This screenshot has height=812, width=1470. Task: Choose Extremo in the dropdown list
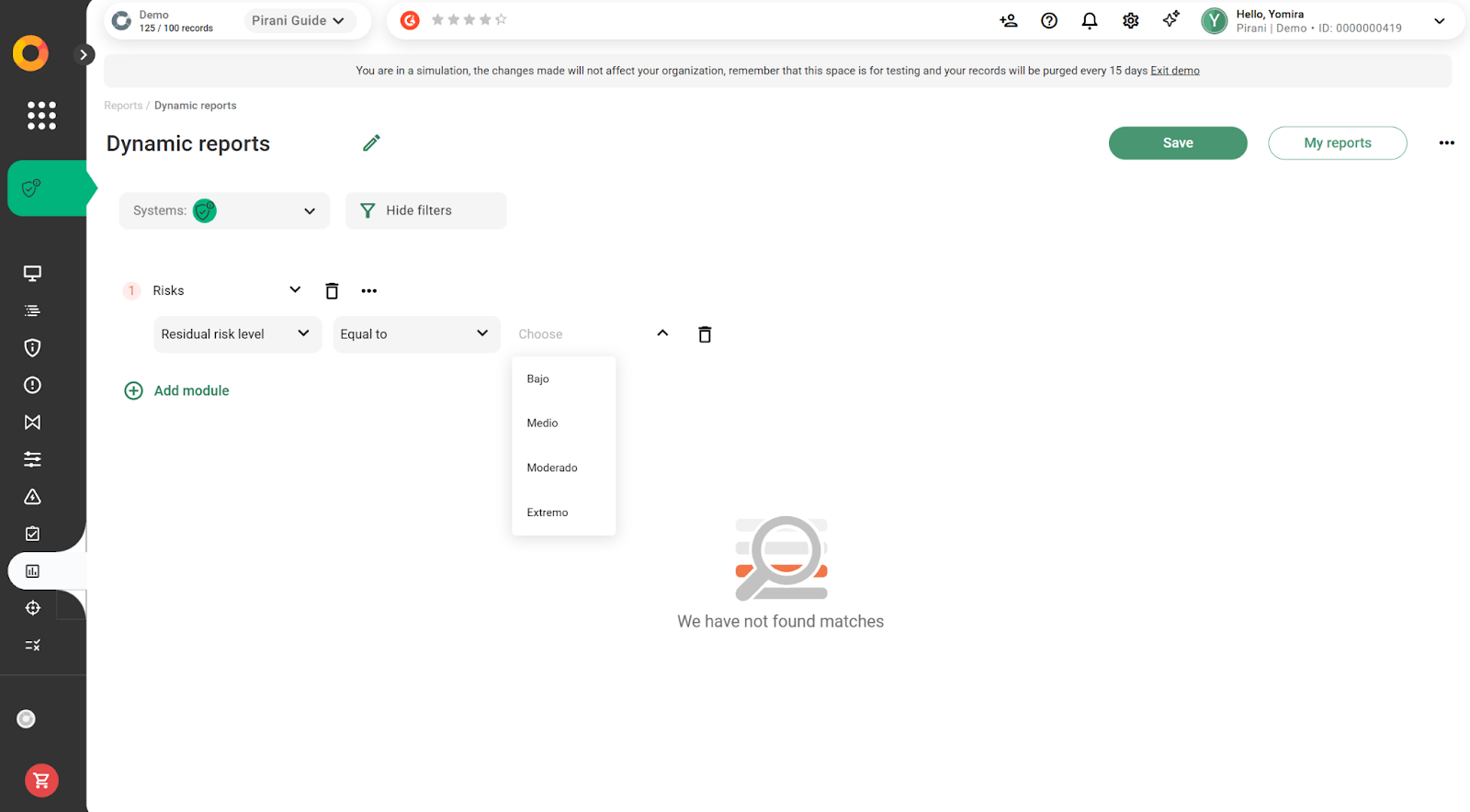[548, 513]
